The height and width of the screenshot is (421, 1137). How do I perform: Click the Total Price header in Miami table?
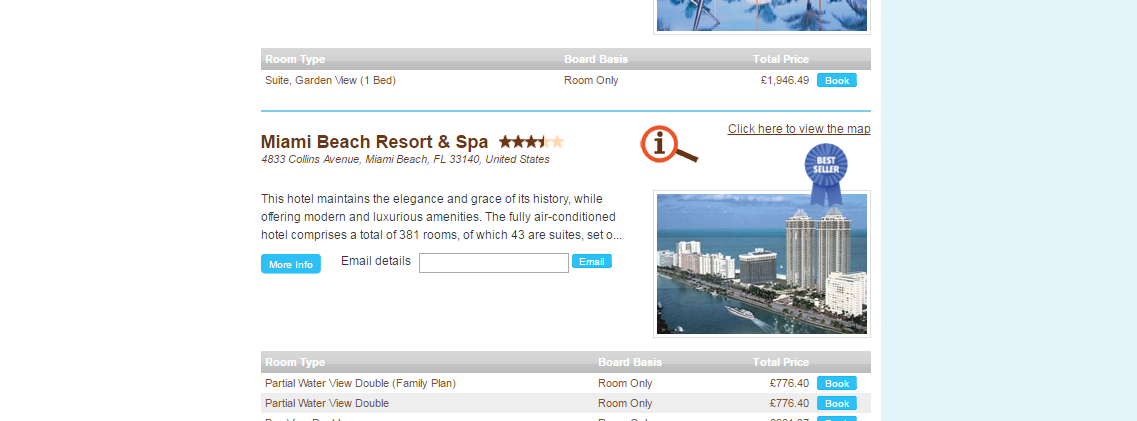780,362
